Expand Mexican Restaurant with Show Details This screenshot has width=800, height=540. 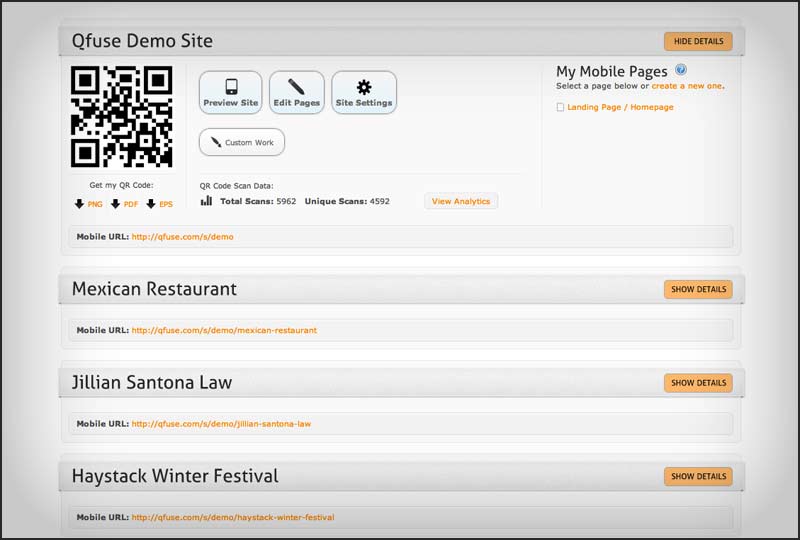(698, 289)
